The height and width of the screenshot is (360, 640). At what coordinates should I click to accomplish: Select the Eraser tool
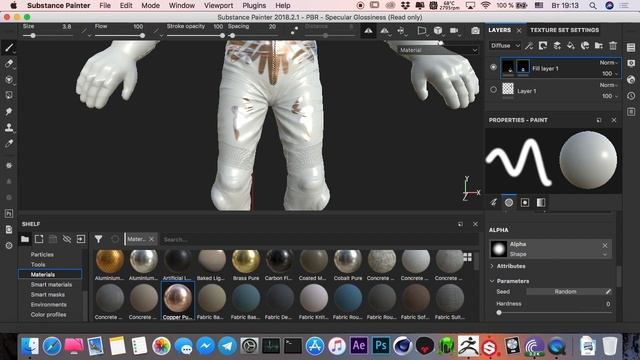[9, 64]
